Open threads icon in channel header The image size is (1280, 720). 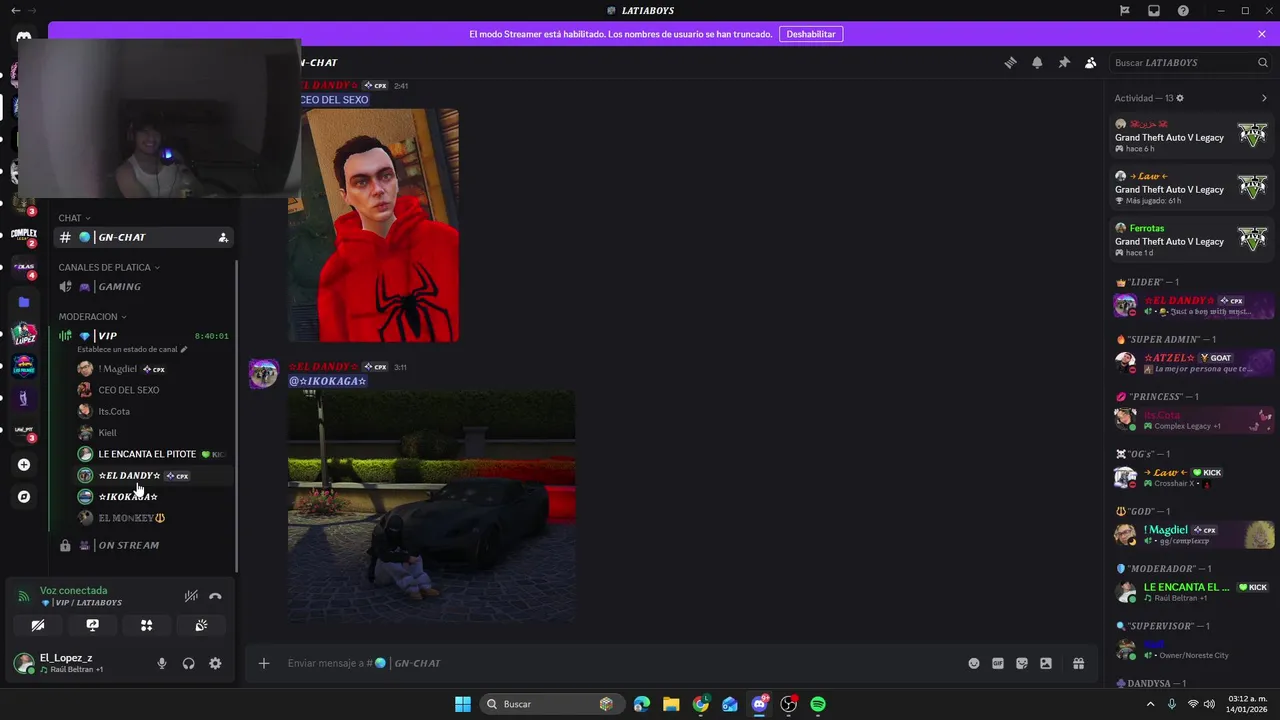1010,62
